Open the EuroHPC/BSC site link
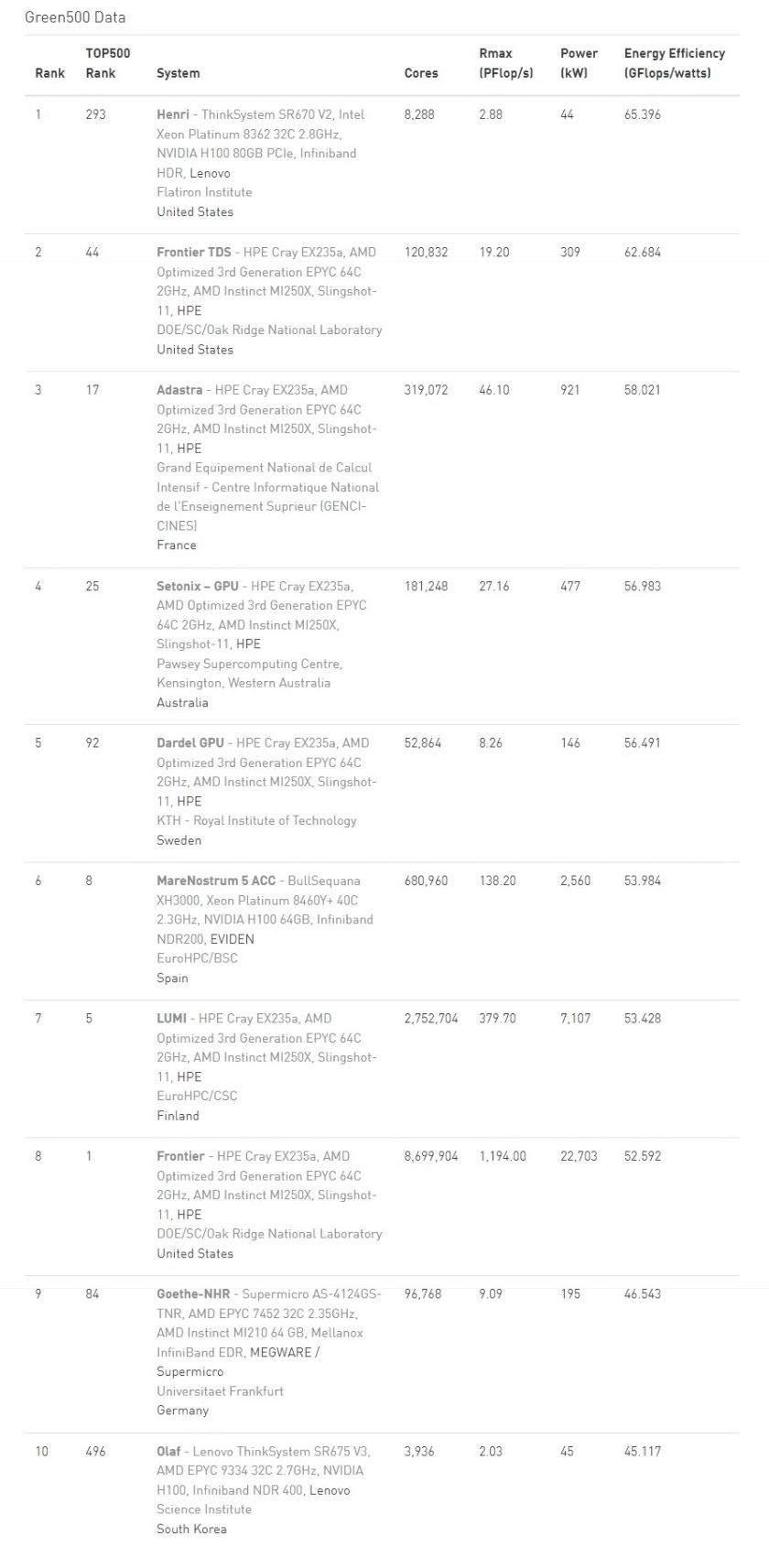 pos(198,958)
